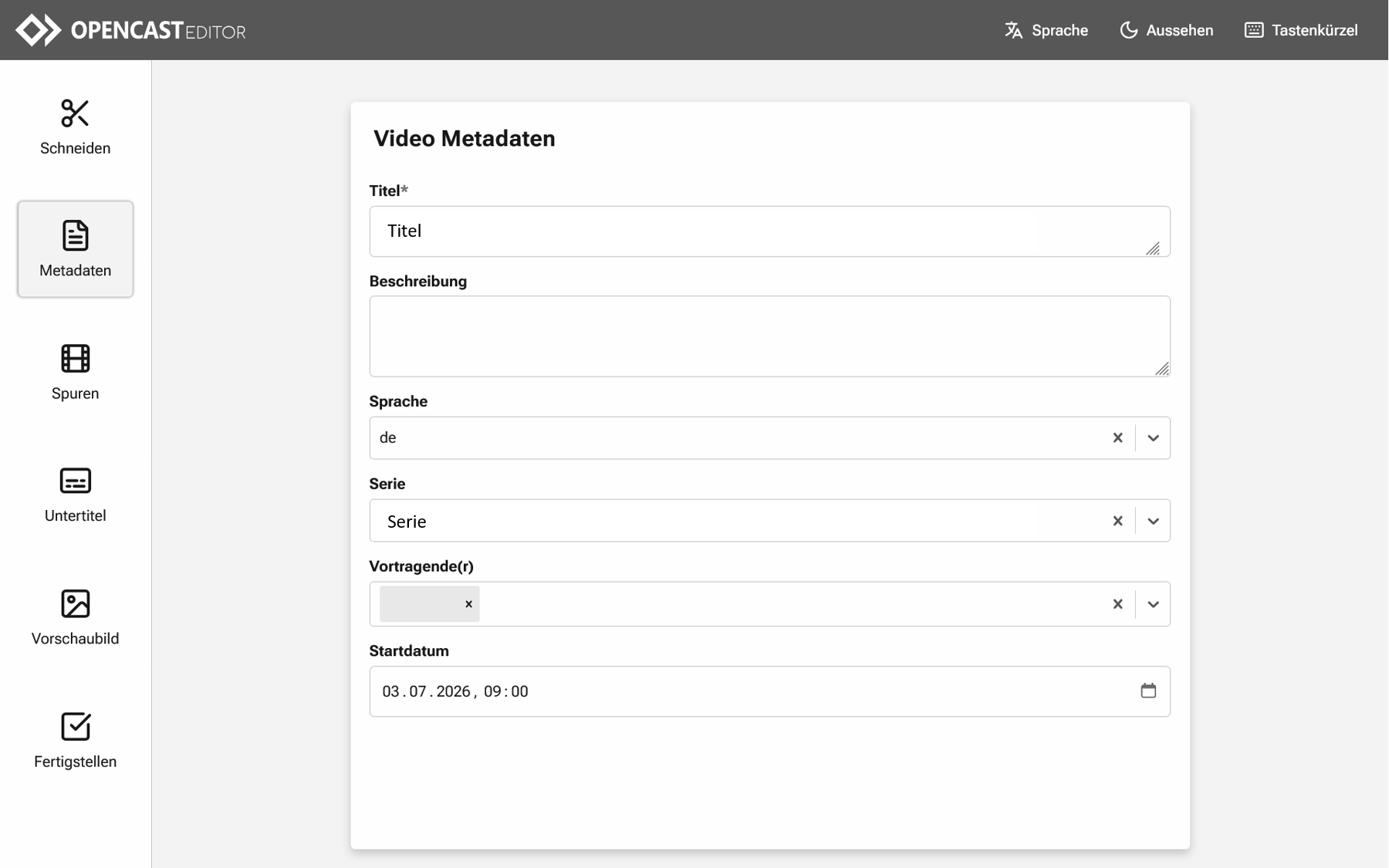
Task: Select the day value in Startdatum
Action: (x=390, y=691)
